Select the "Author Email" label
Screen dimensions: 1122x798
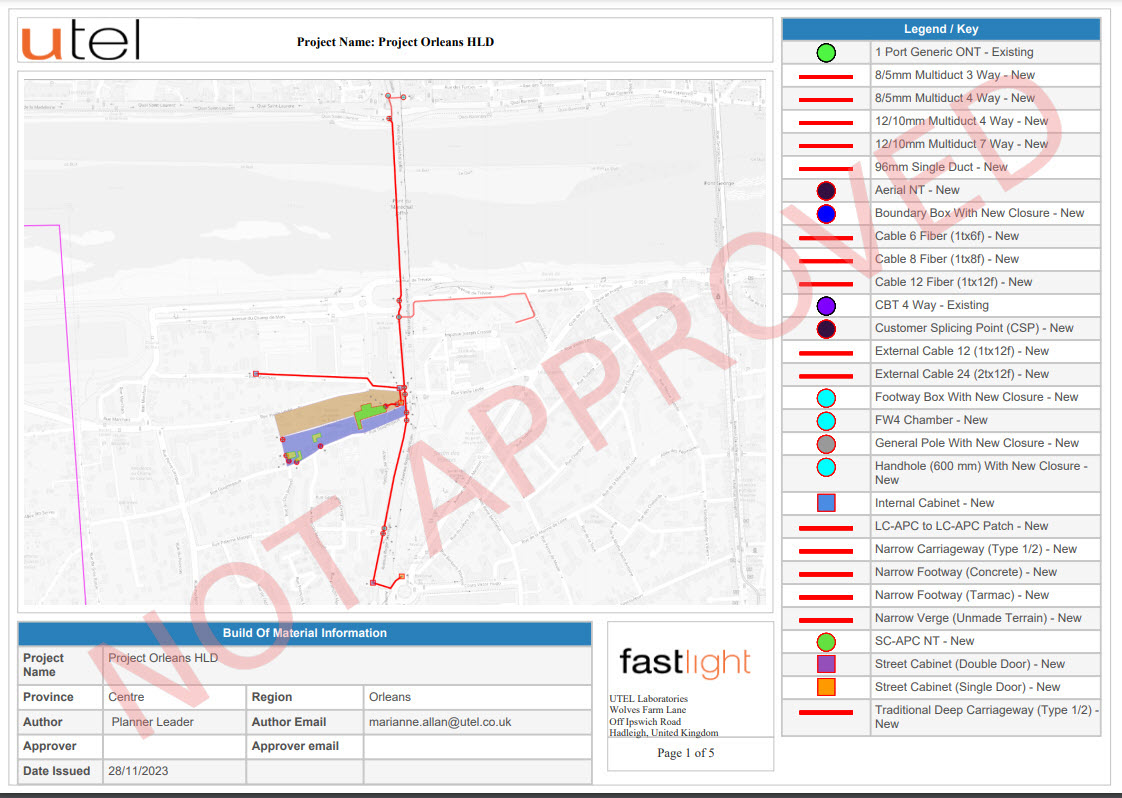tap(288, 722)
